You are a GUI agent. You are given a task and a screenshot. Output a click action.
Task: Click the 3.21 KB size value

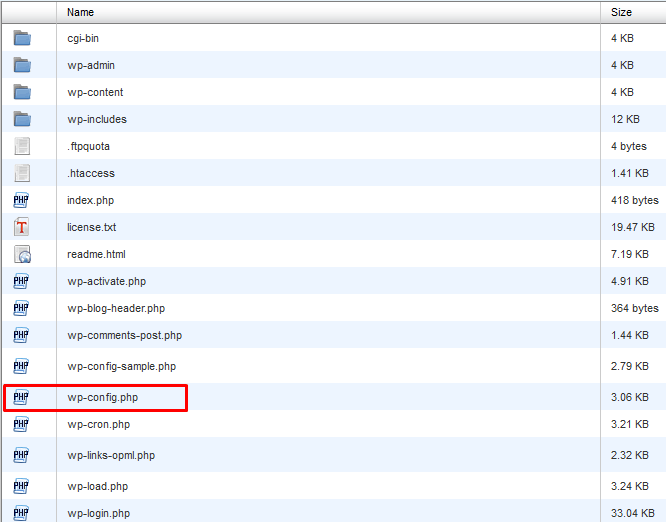[x=630, y=424]
